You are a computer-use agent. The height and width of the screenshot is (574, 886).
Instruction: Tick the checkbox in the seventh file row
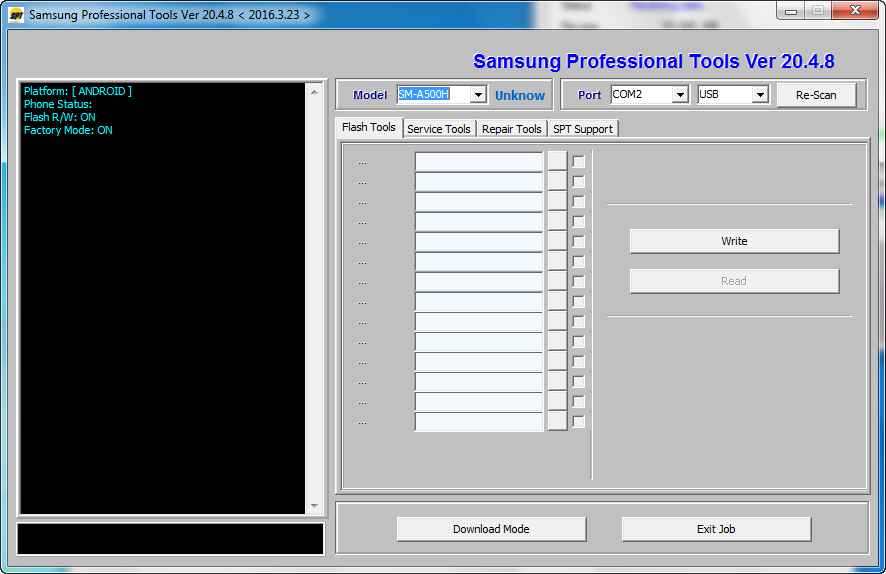(x=579, y=282)
